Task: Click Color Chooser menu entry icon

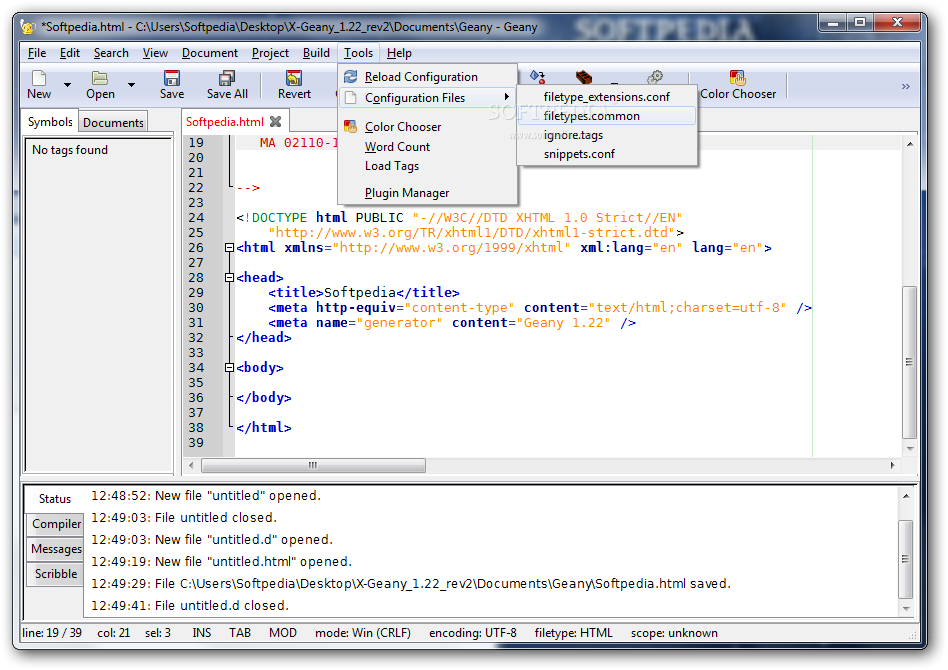Action: click(351, 126)
